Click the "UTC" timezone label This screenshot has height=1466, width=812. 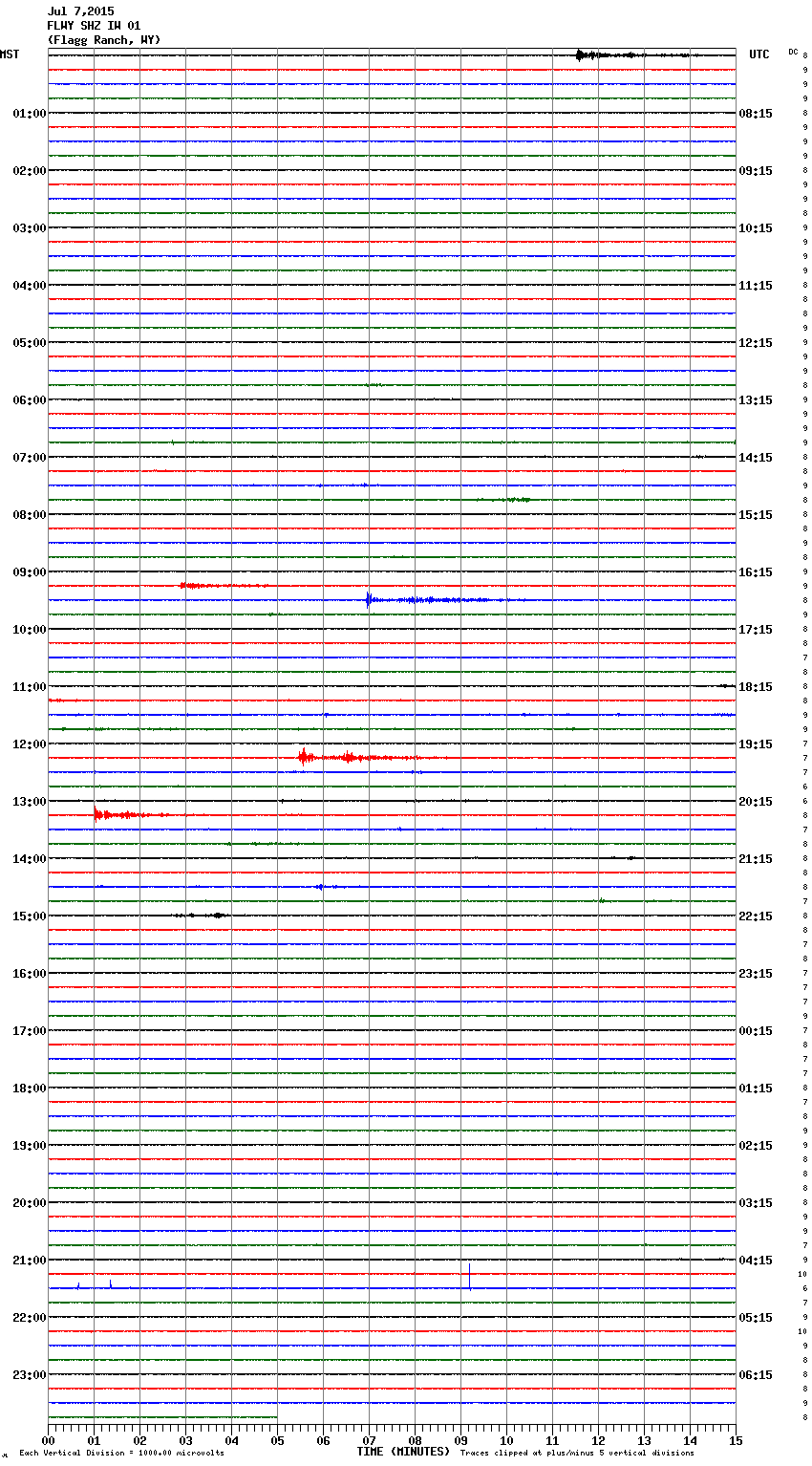point(759,54)
